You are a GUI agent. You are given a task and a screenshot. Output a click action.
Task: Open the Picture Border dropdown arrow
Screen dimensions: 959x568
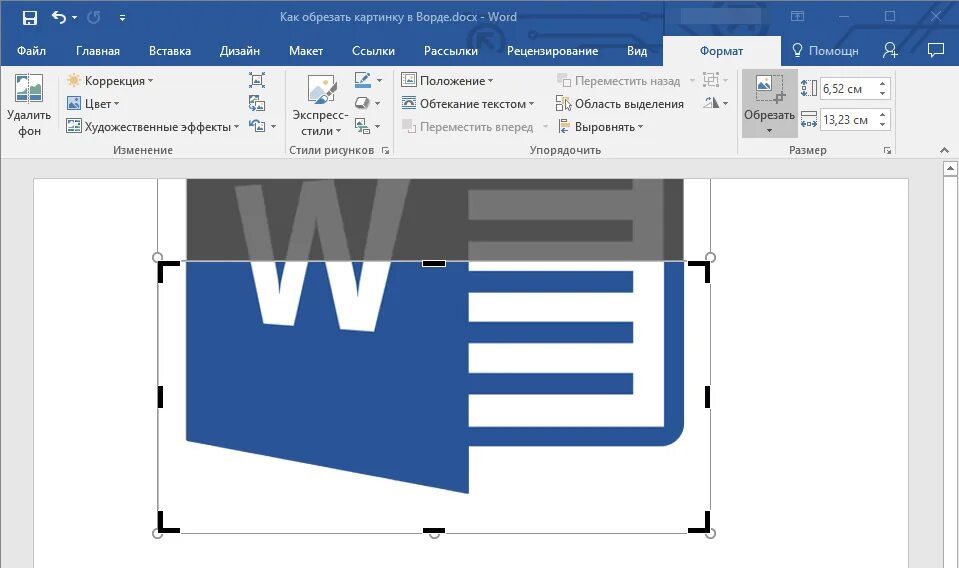(x=379, y=81)
